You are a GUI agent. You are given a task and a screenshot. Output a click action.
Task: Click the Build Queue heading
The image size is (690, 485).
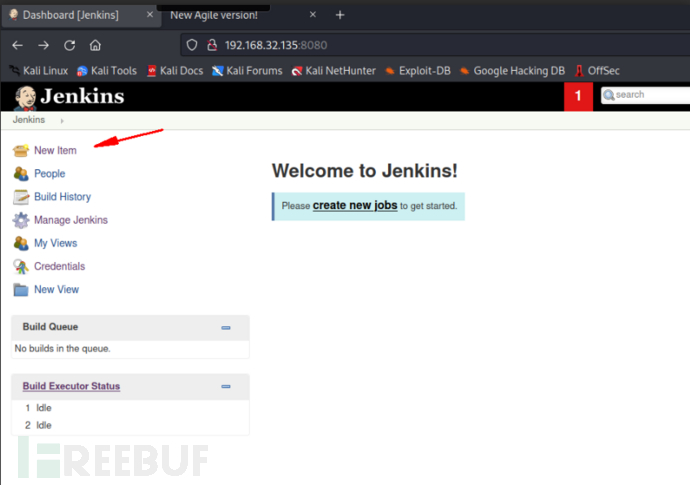pos(50,327)
